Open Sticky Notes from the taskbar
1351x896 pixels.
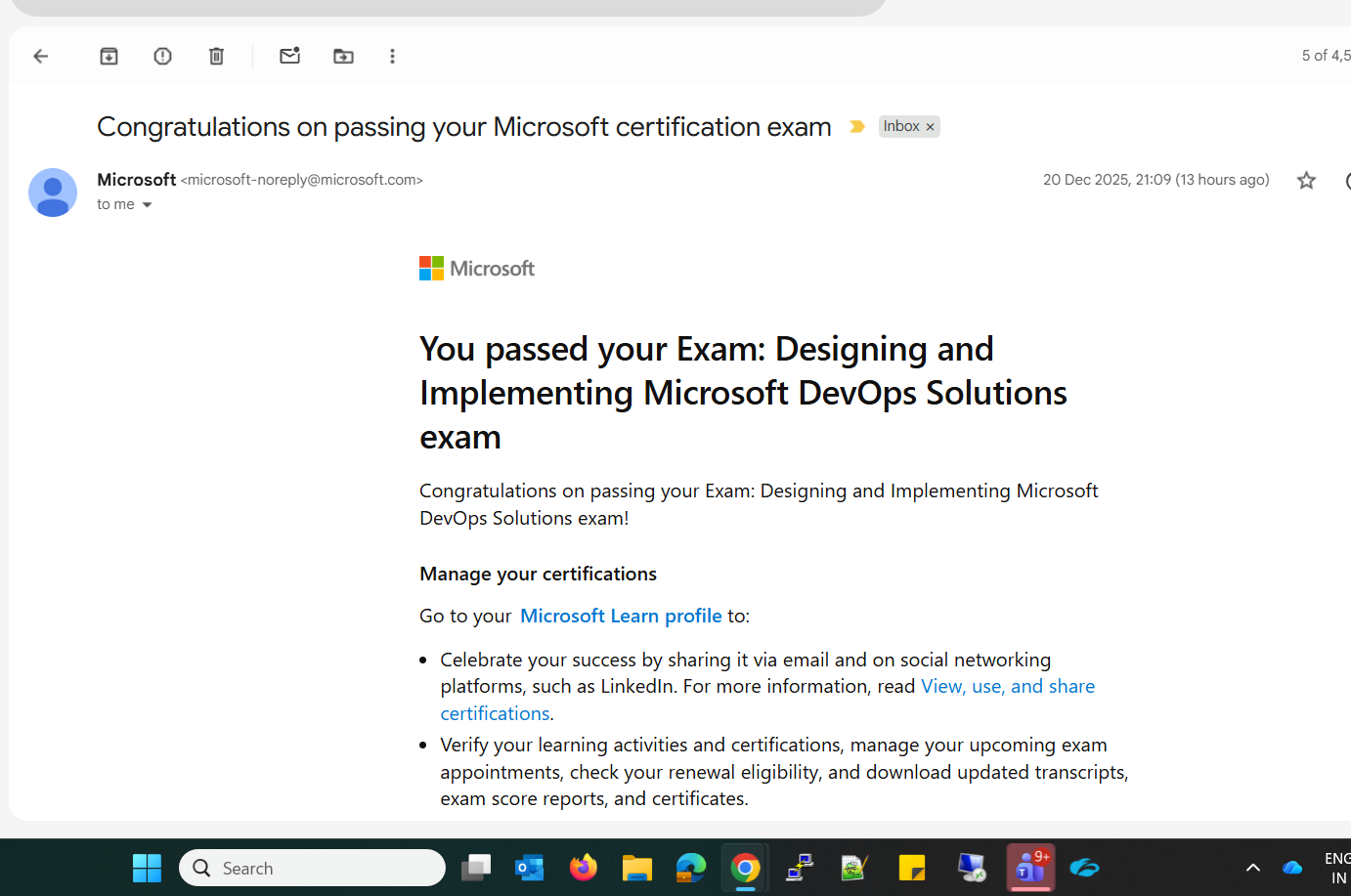coord(911,868)
